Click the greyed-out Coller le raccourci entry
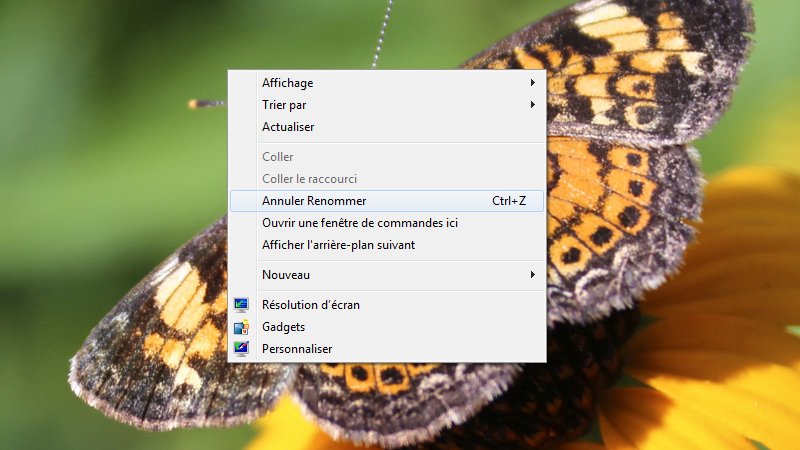 [387, 179]
